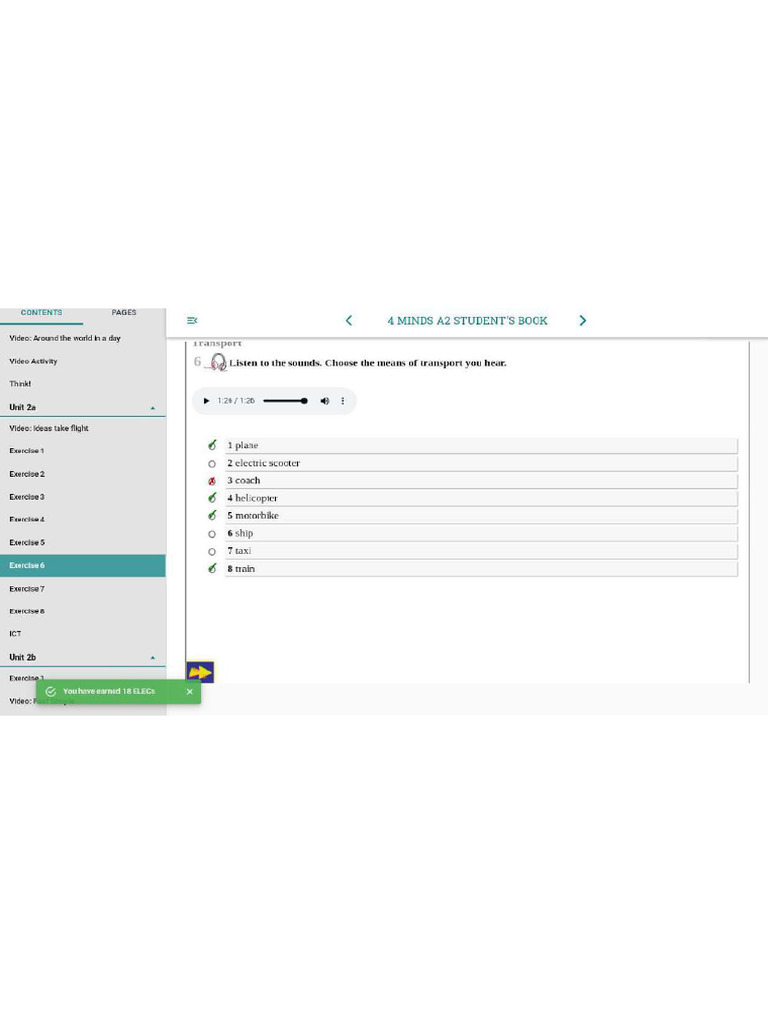The height and width of the screenshot is (1024, 768).
Task: Open Exercise 8 in contents
Action: (x=27, y=611)
